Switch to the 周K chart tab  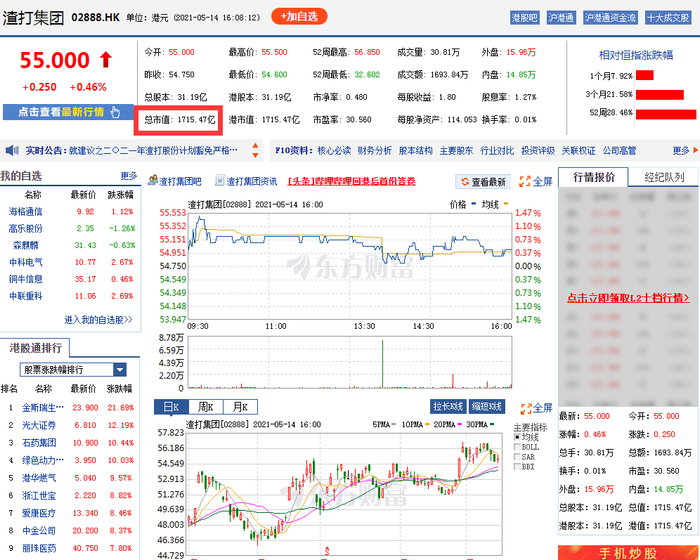(206, 407)
